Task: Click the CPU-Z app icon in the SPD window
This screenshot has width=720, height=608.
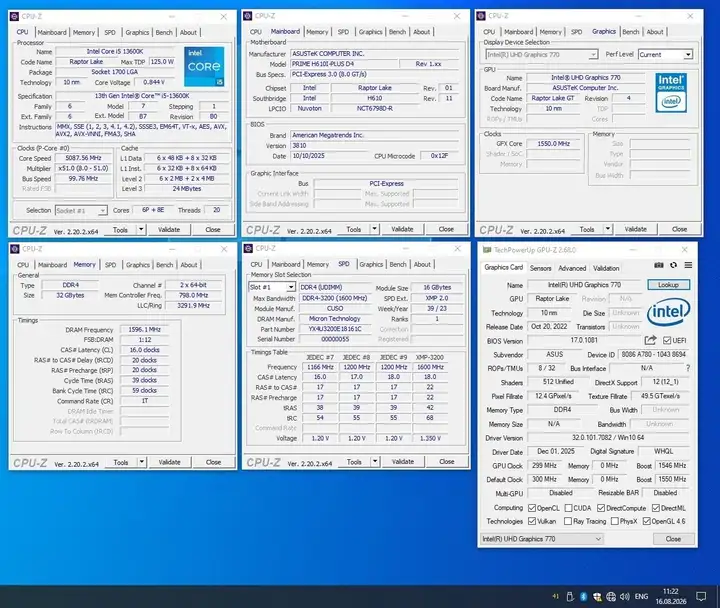Action: coord(248,248)
